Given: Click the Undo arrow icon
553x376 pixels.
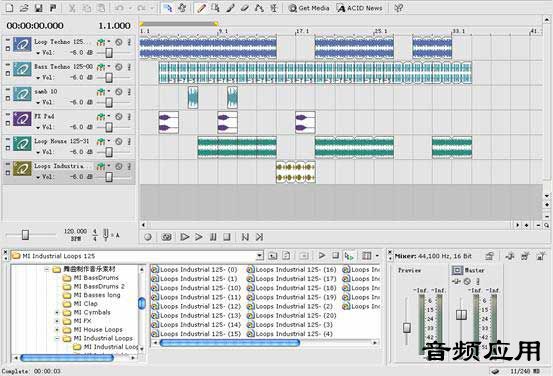Looking at the screenshot, I should 120,8.
